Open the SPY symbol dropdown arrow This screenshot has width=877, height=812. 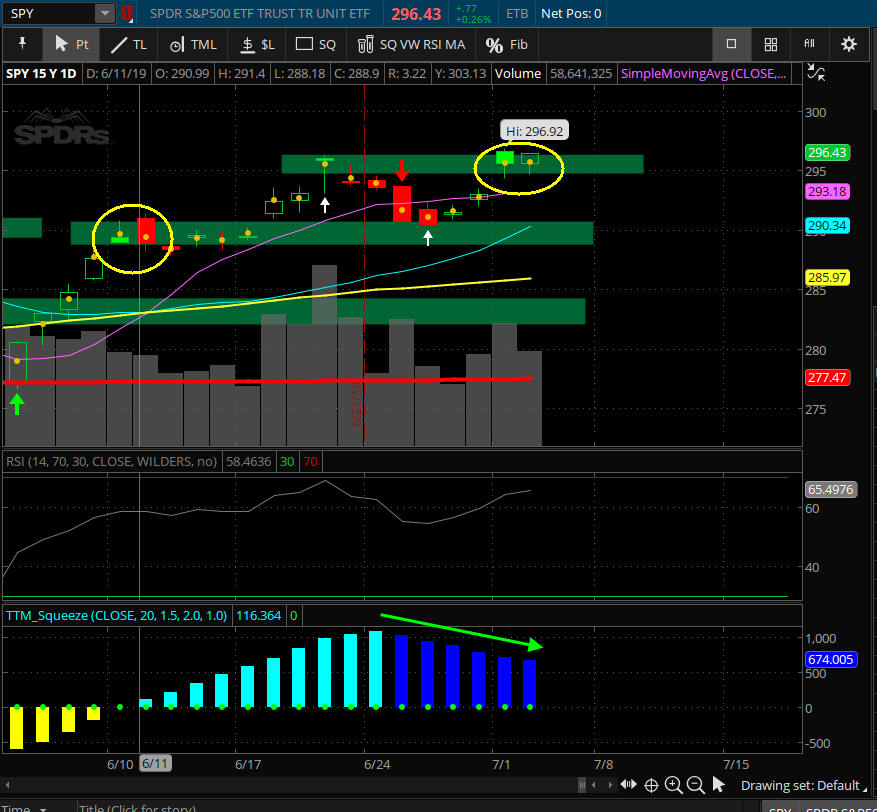pyautogui.click(x=105, y=14)
